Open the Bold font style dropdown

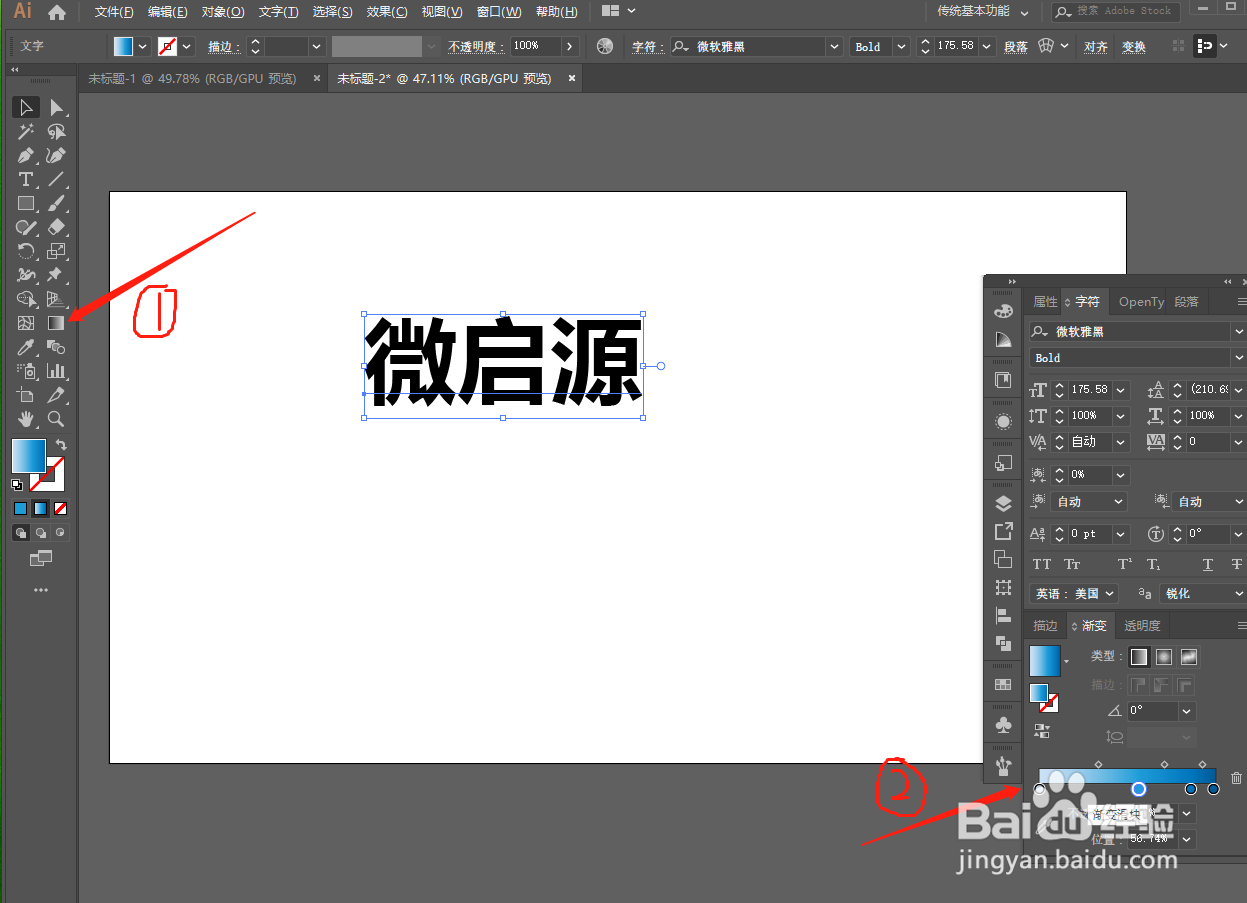[1238, 357]
